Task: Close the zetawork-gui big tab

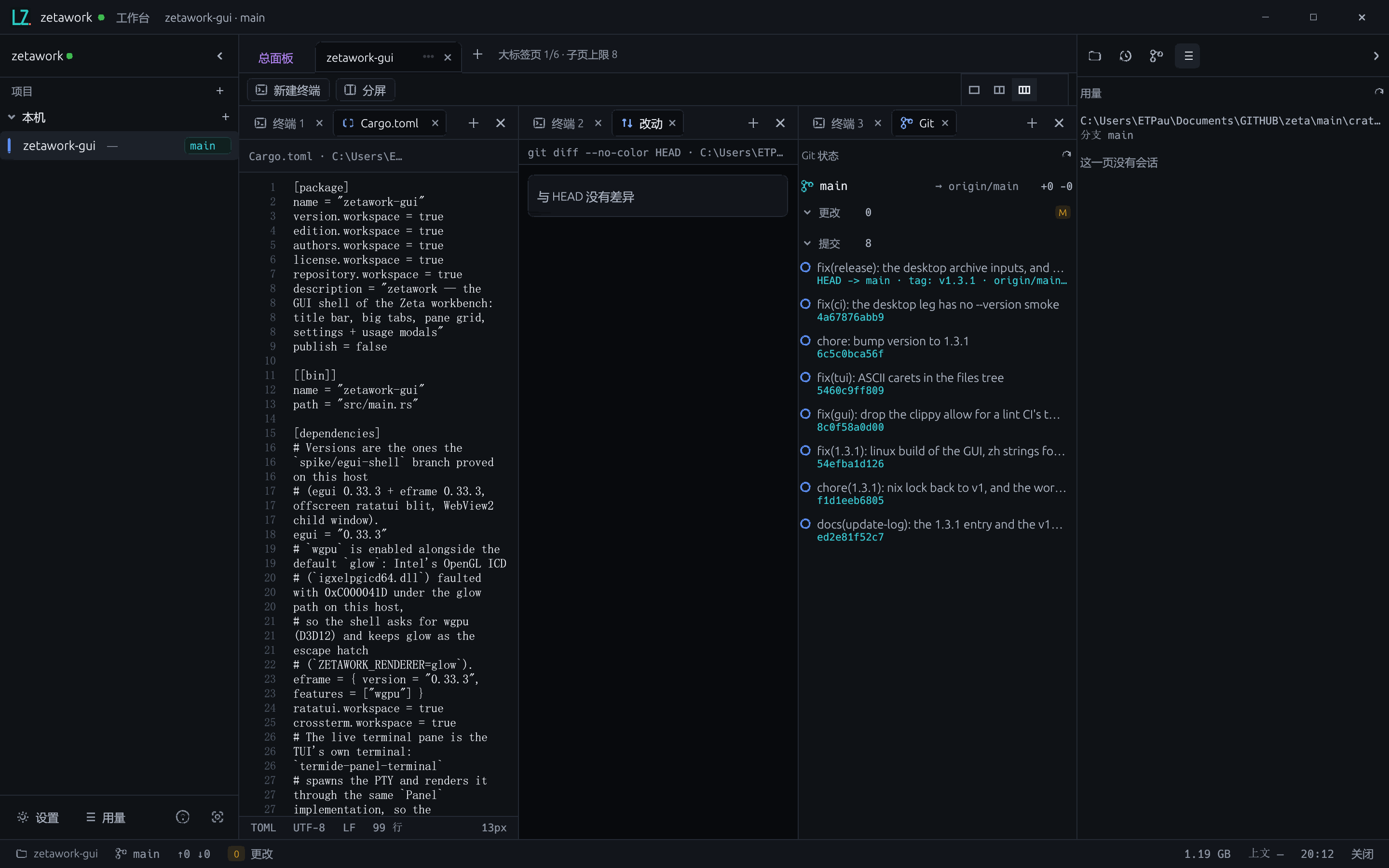Action: [x=448, y=57]
